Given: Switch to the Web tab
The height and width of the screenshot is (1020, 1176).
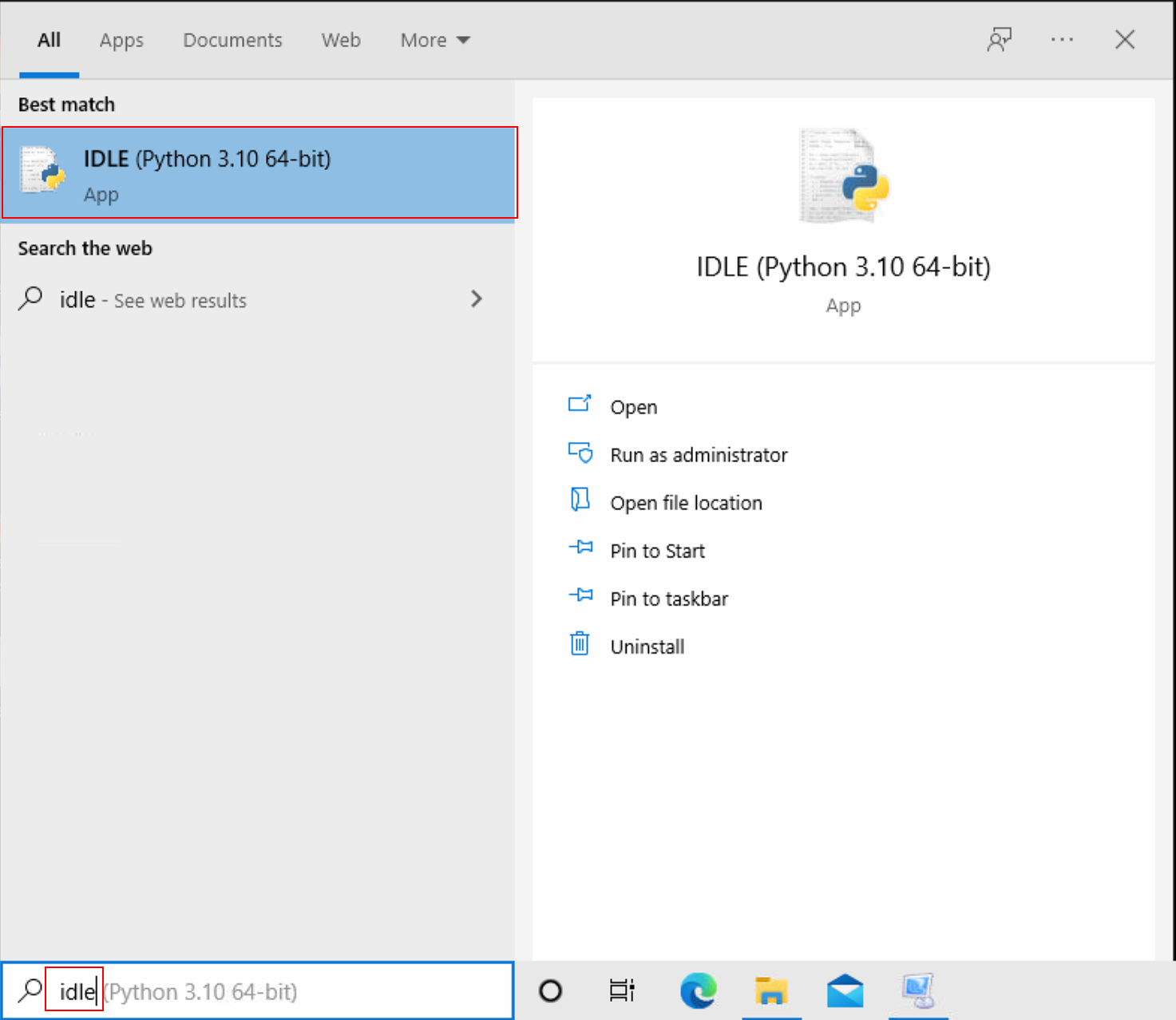Looking at the screenshot, I should [341, 40].
